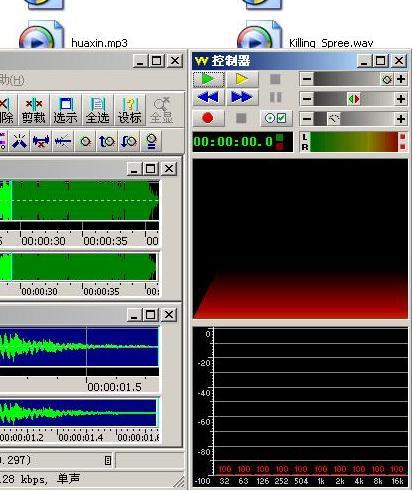Click the green Play button in controller
Viewport: 413px width, 491px height.
[208, 79]
